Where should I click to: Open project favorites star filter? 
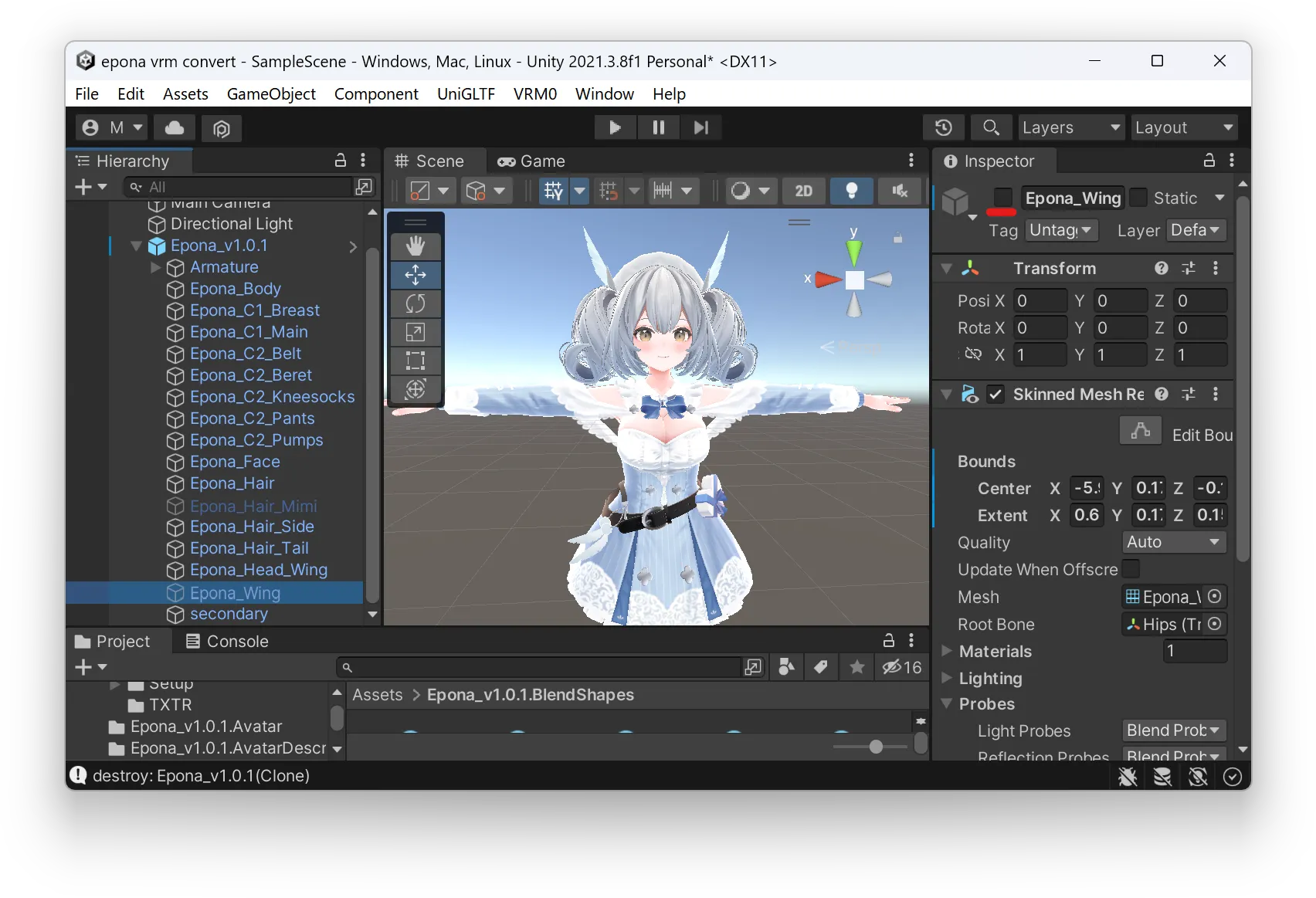(x=856, y=667)
